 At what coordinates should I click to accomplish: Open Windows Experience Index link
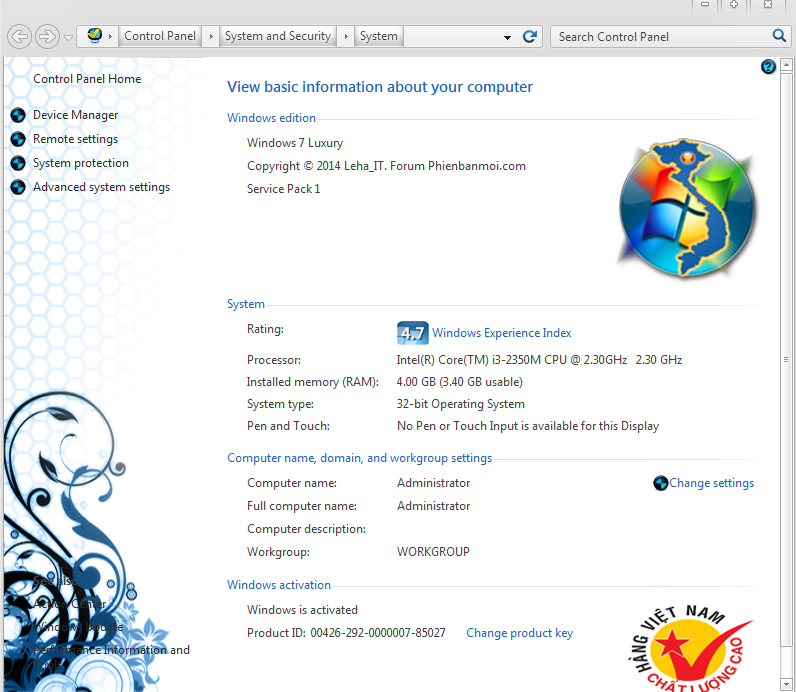point(502,333)
